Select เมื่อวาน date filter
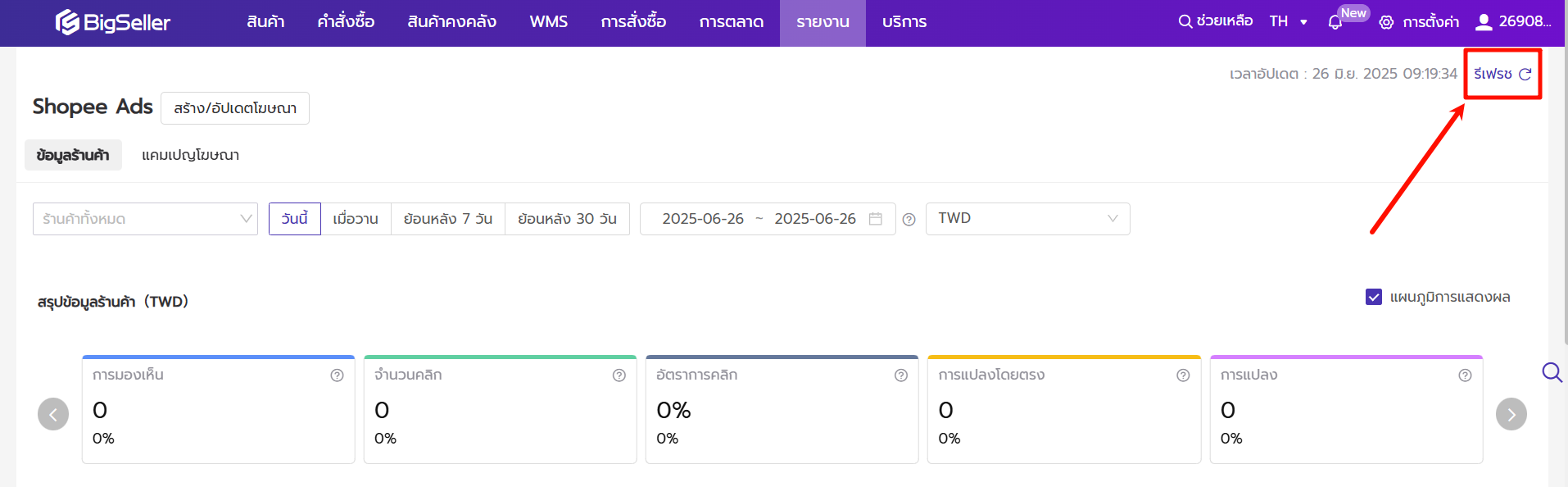 (x=356, y=219)
